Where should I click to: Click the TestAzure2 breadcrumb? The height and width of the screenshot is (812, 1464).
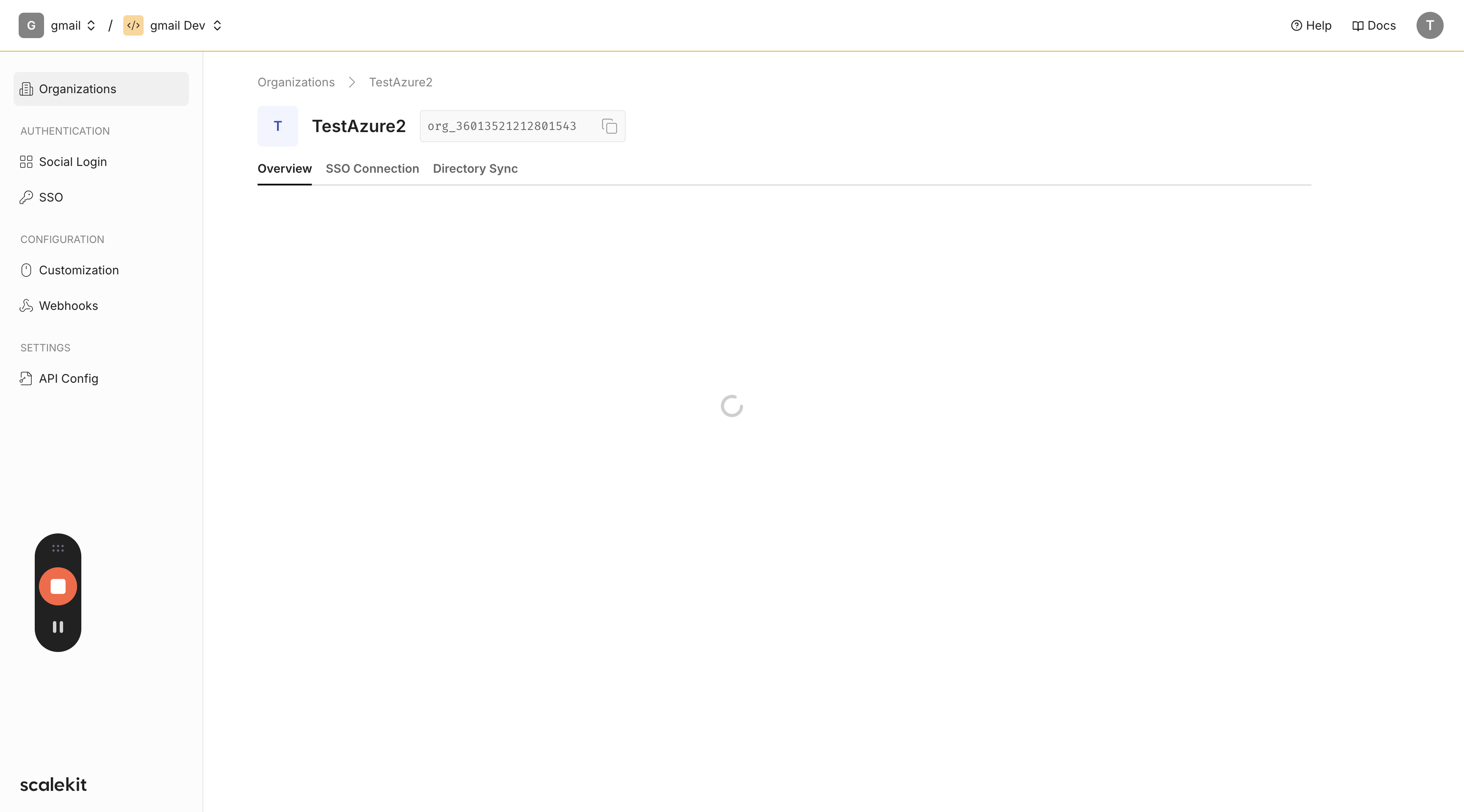[x=401, y=82]
